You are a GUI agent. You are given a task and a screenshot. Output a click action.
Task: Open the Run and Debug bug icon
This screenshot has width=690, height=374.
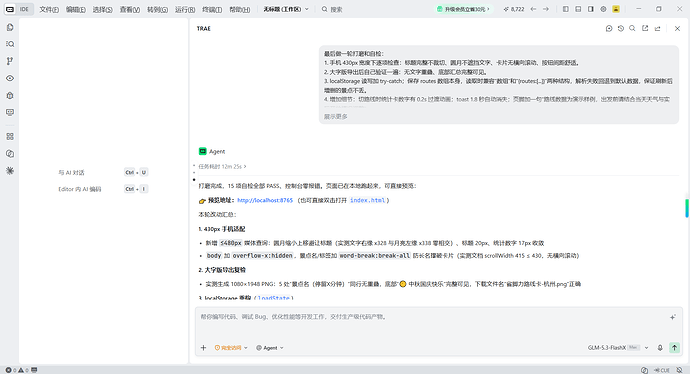coord(10,95)
